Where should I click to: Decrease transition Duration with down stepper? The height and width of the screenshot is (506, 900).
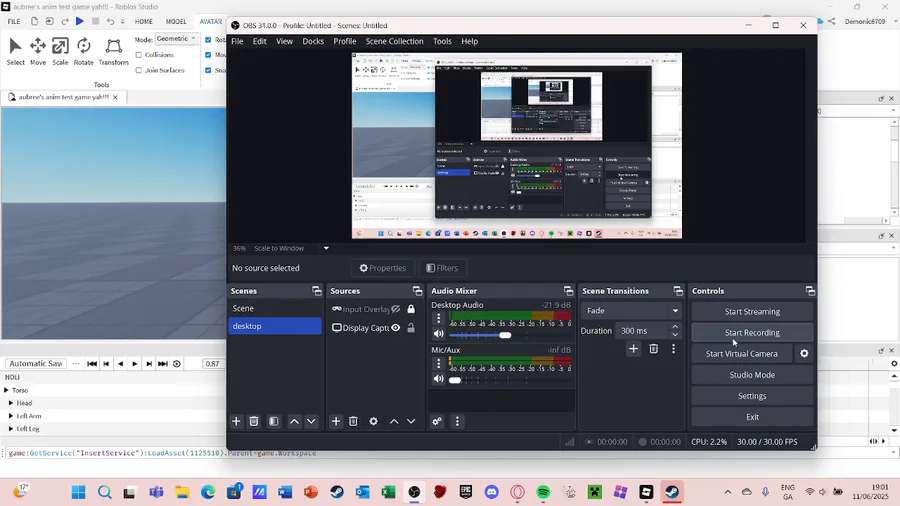[675, 334]
